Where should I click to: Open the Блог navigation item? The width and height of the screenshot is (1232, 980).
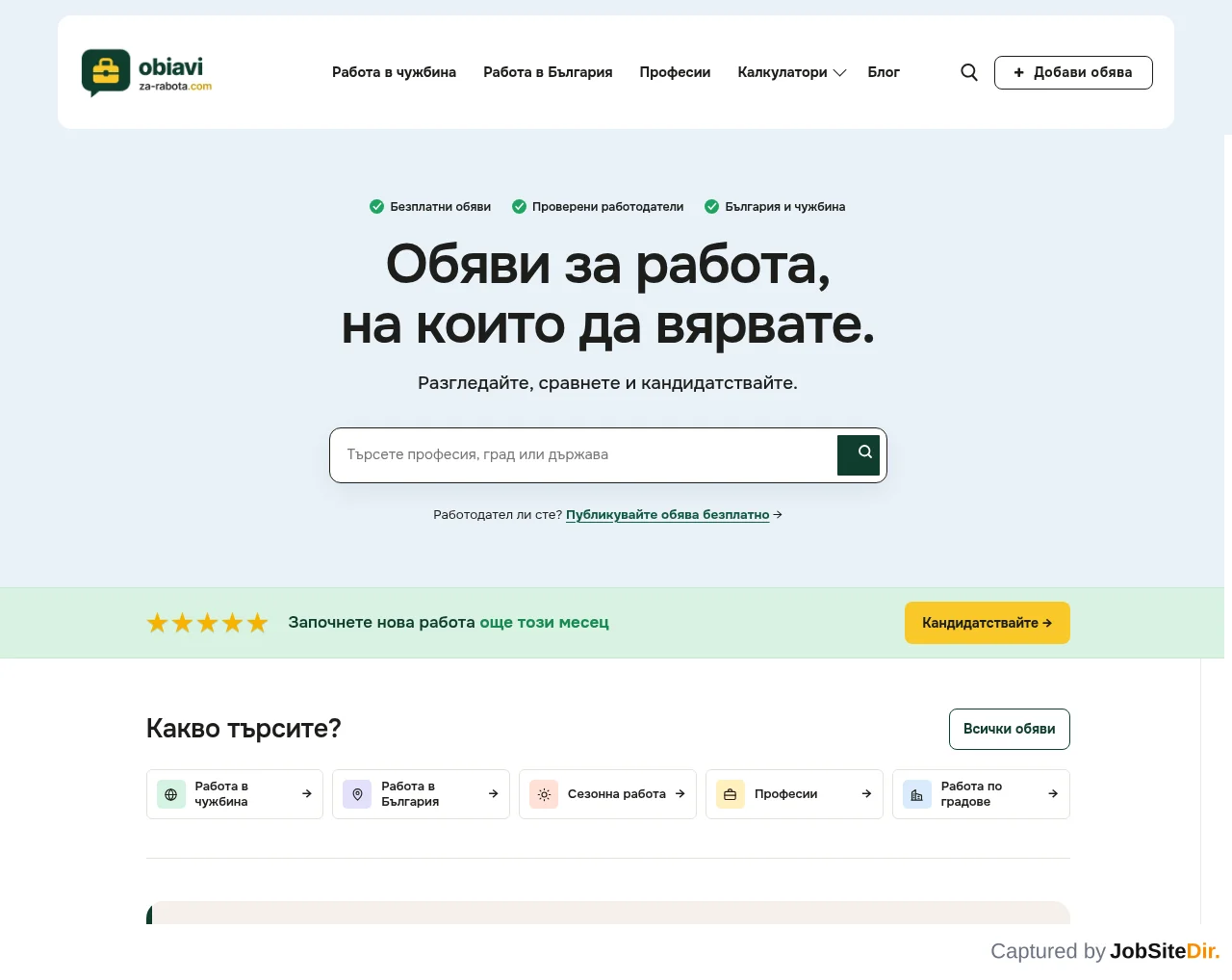(884, 72)
